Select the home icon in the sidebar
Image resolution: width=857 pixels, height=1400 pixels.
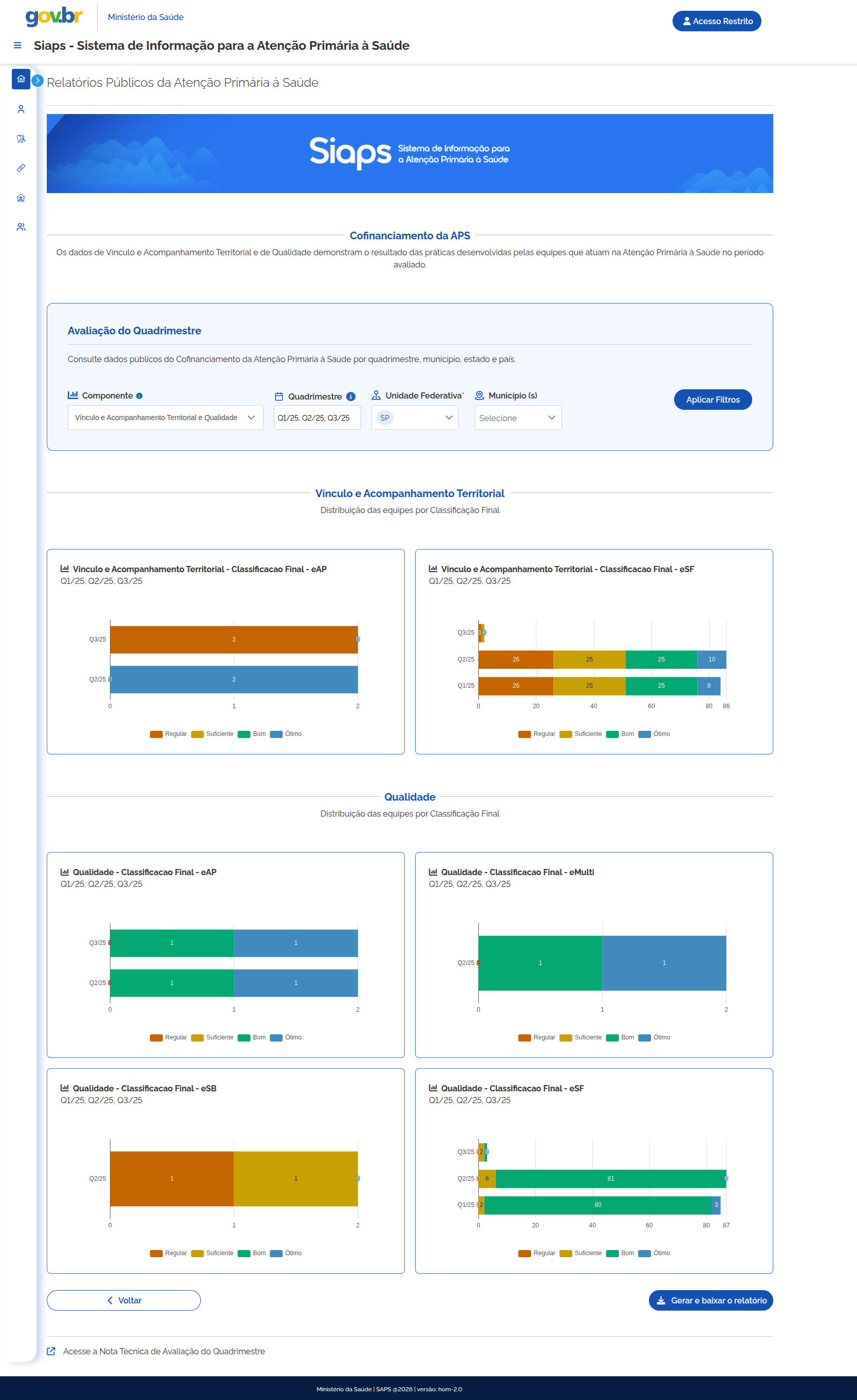21,79
